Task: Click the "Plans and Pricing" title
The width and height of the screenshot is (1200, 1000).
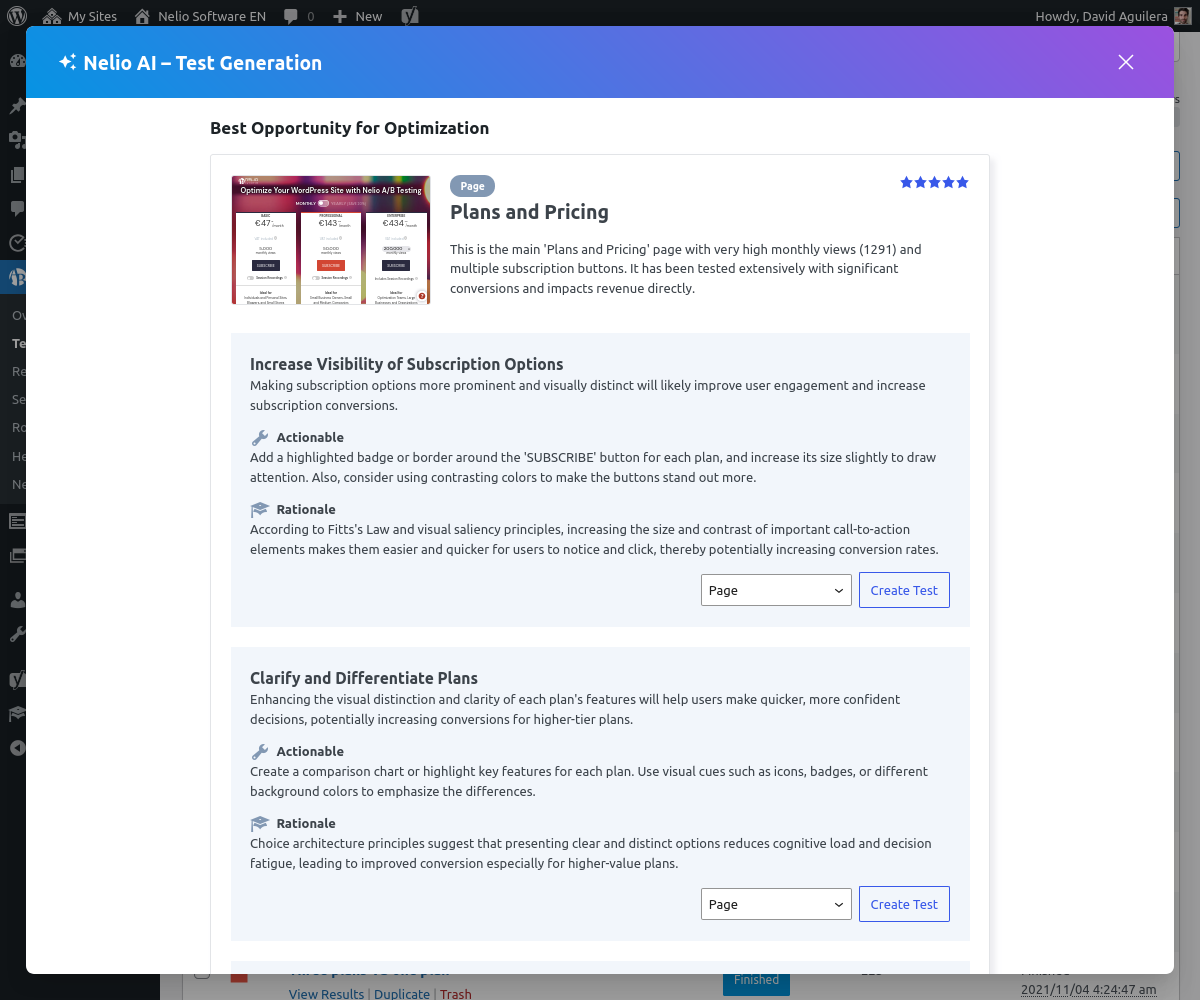Action: click(529, 212)
